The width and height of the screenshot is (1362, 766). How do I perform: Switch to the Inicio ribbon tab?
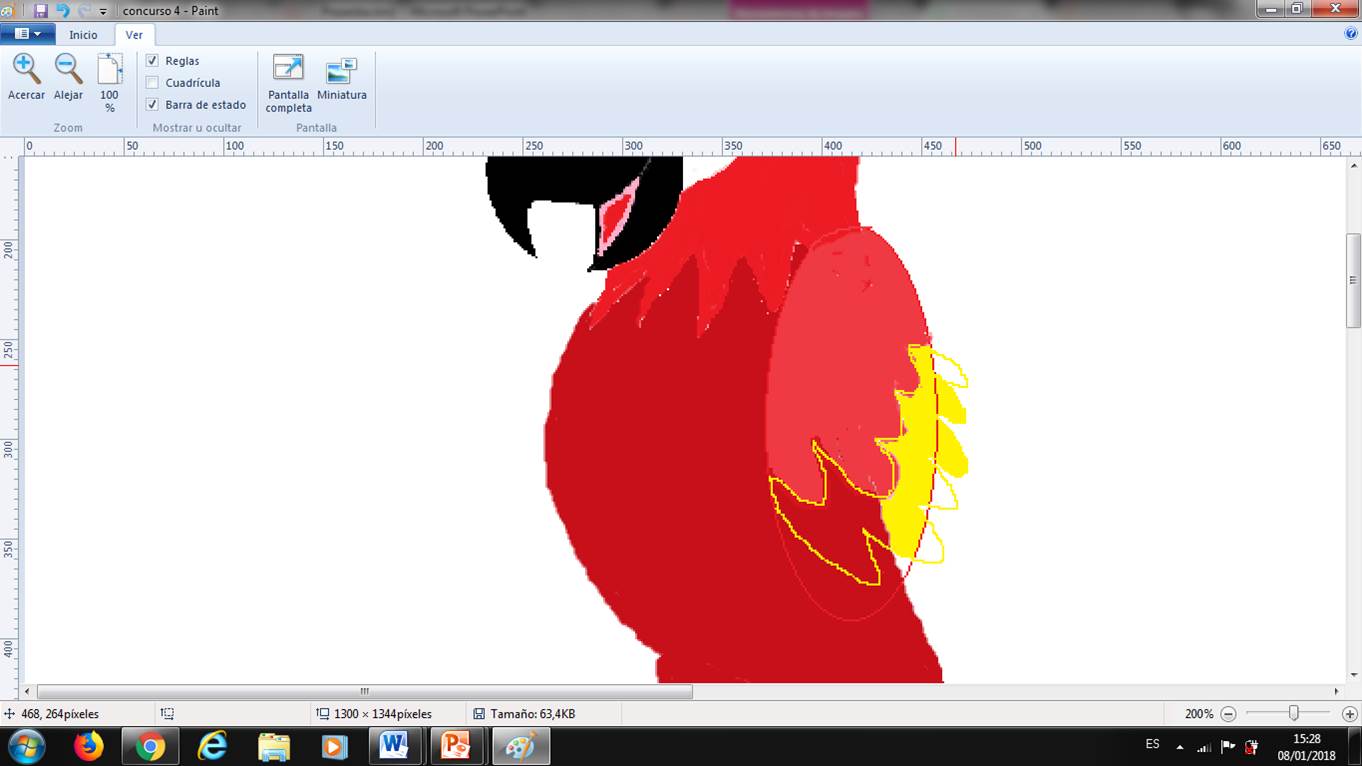click(x=83, y=35)
